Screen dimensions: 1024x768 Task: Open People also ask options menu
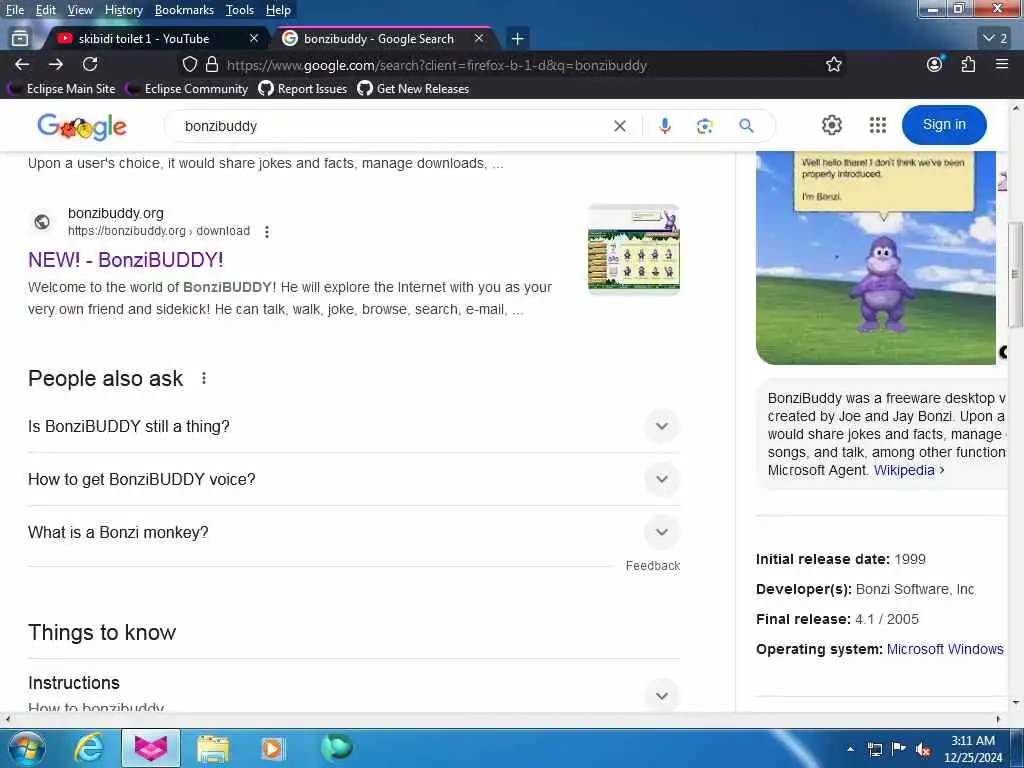click(204, 378)
